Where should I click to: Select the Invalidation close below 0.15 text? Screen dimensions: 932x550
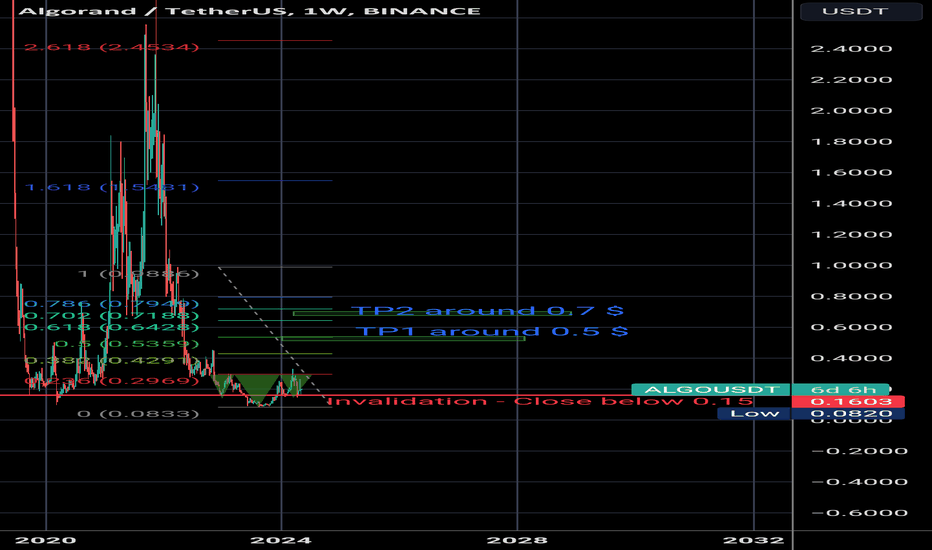(540, 401)
